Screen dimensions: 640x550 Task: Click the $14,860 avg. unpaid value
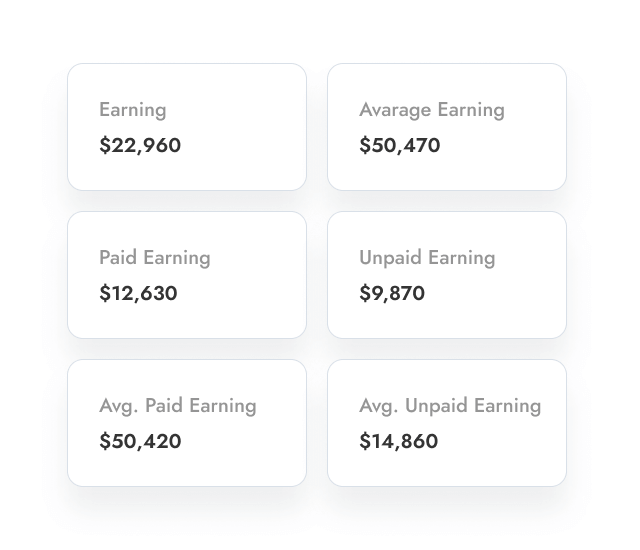(398, 441)
